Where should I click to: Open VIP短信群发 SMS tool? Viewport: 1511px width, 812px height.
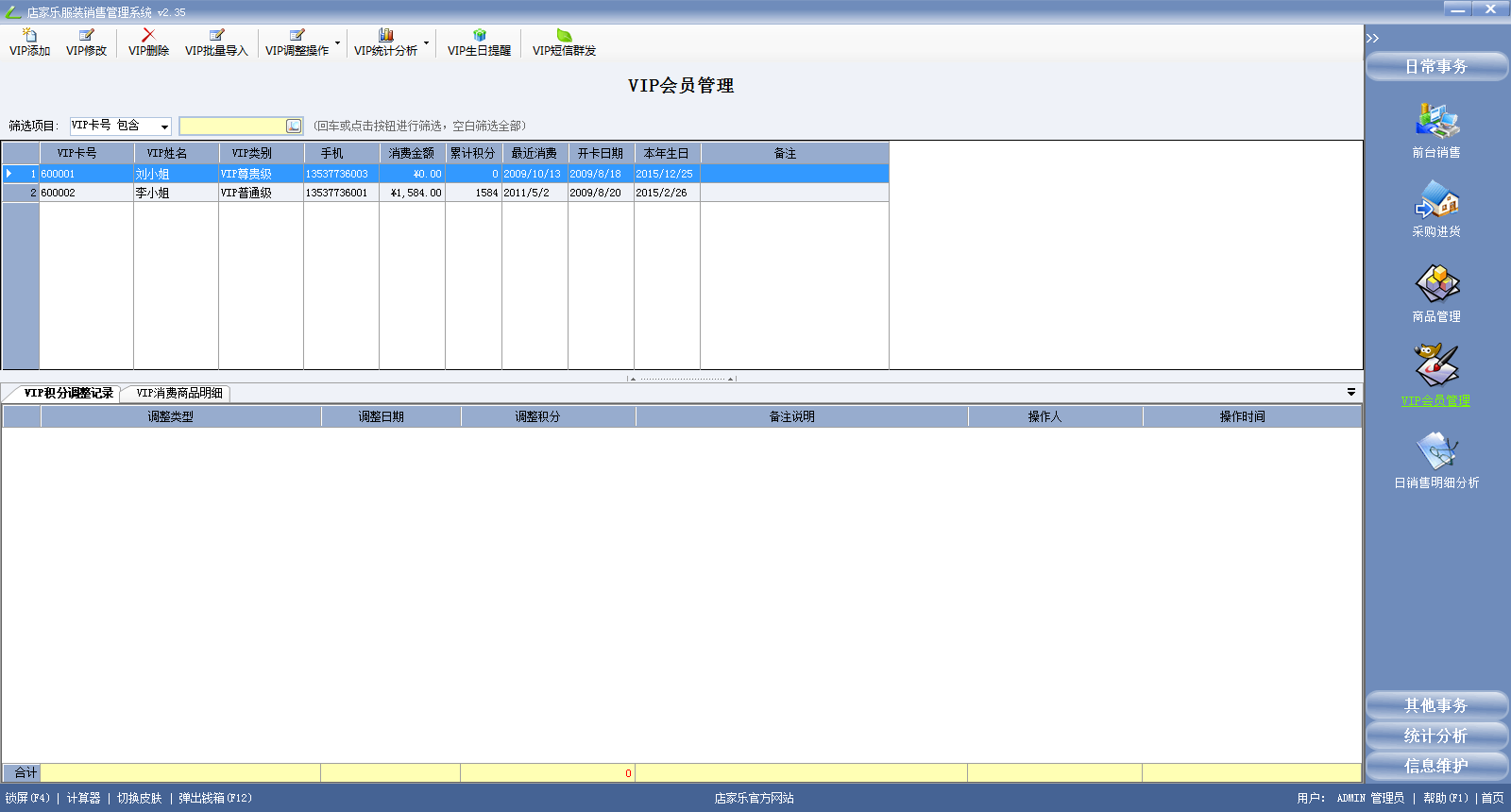(564, 42)
